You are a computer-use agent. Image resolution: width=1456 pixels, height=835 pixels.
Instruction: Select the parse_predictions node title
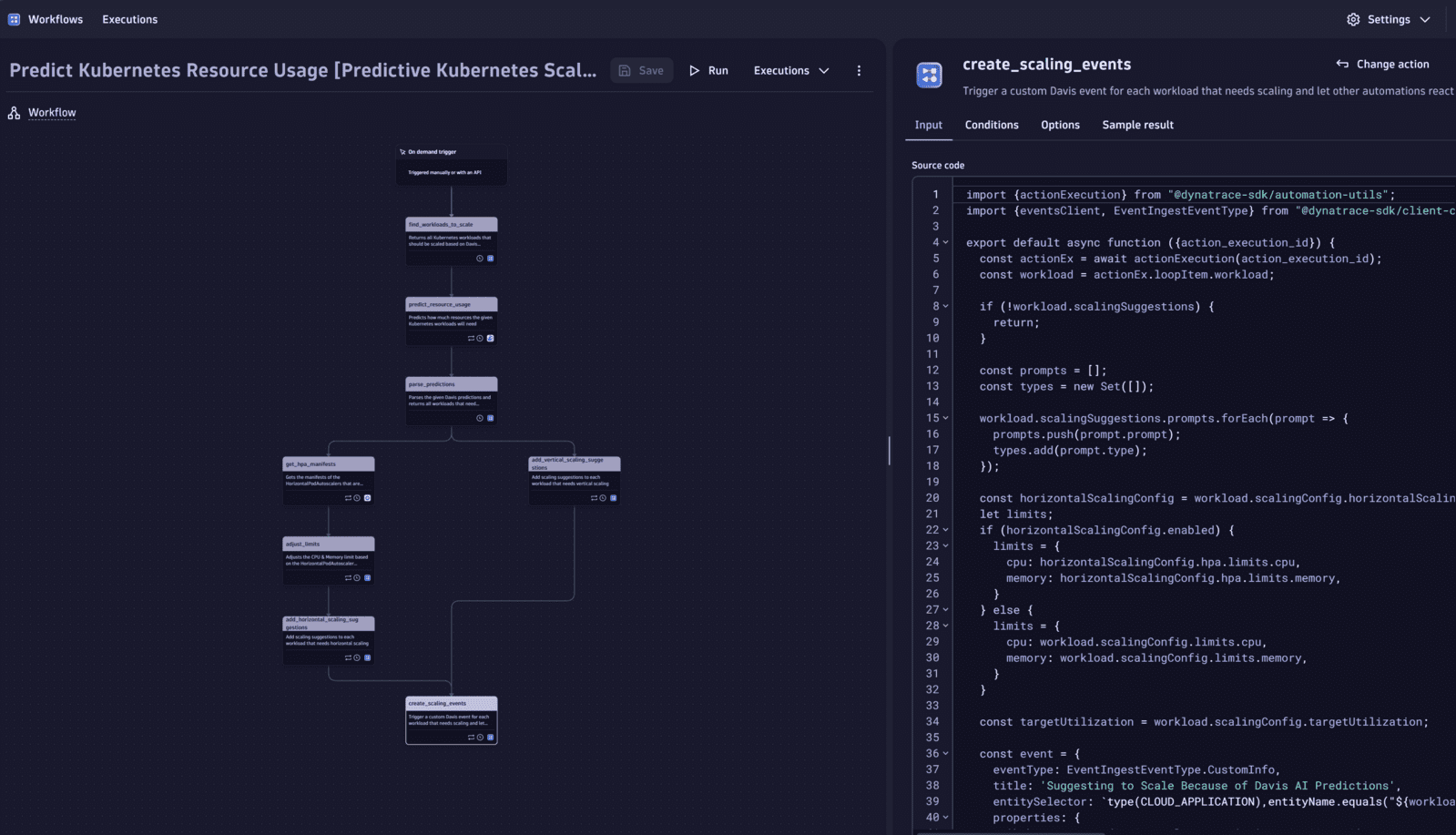pyautogui.click(x=432, y=384)
